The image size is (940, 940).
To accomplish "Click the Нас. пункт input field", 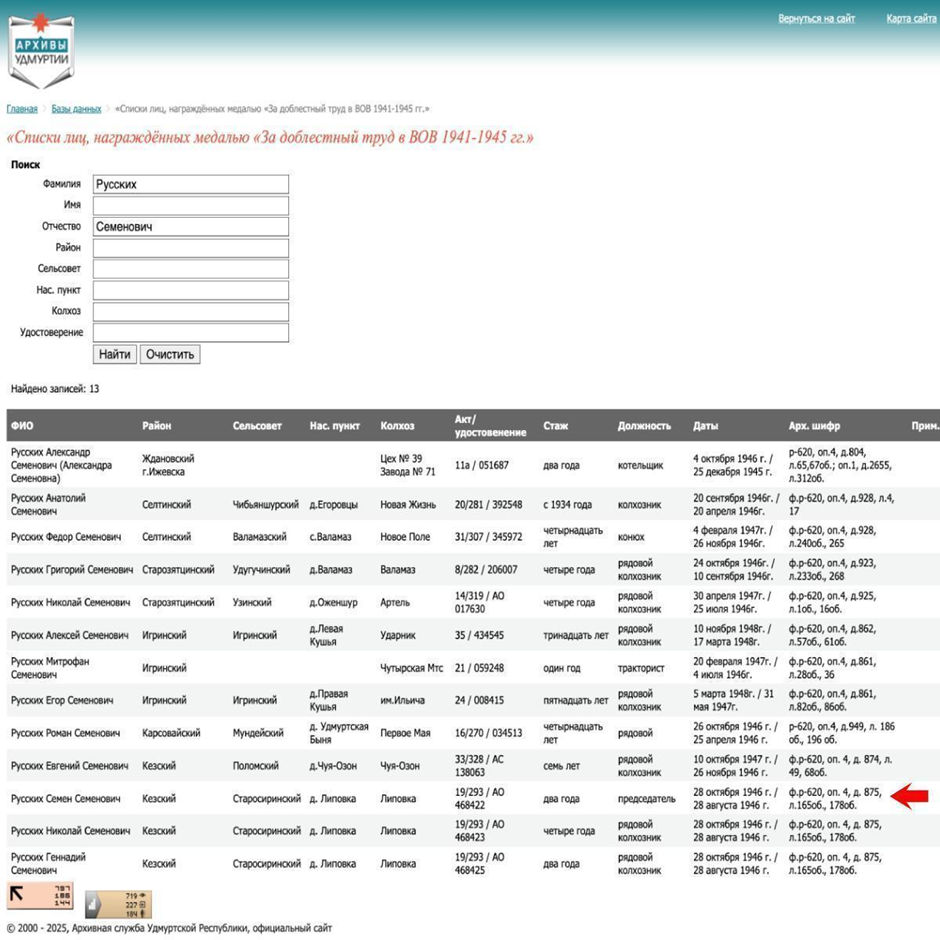I will [x=190, y=291].
